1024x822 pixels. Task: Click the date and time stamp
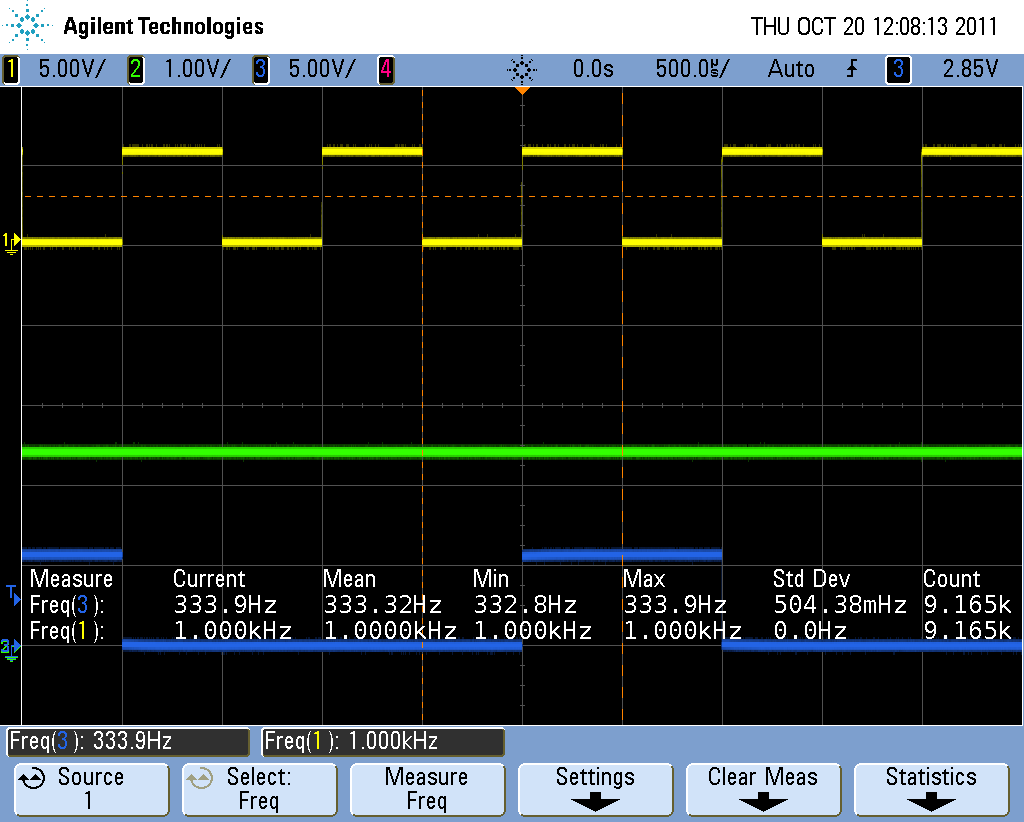[x=874, y=27]
